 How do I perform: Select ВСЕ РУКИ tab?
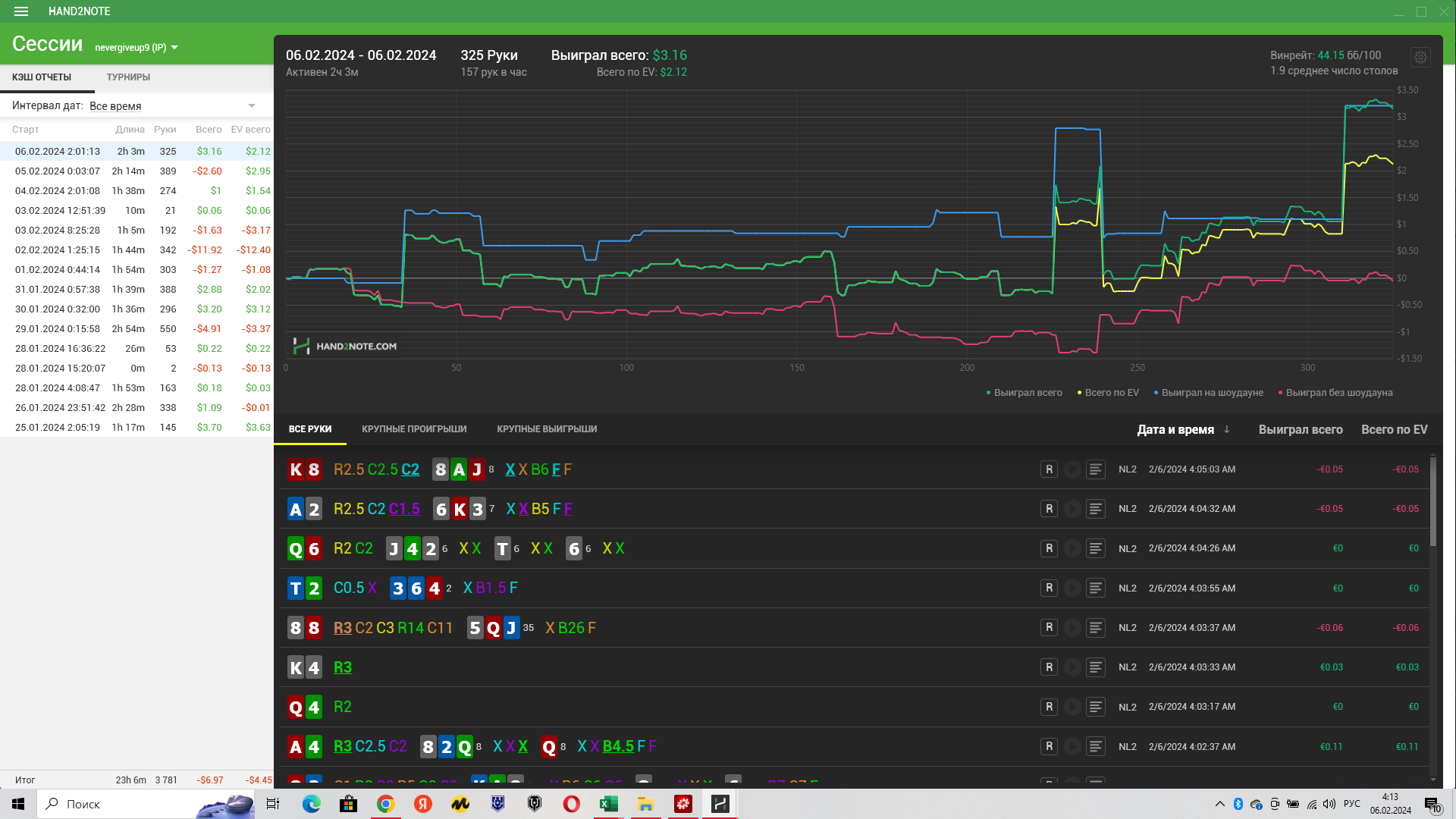310,429
